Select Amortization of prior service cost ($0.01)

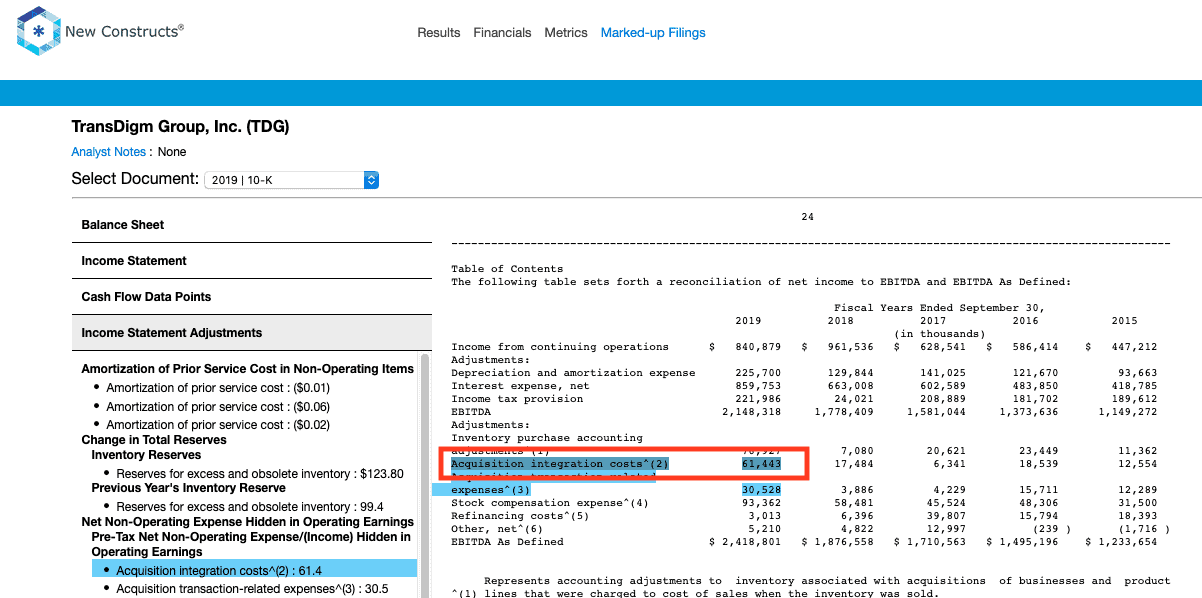click(x=218, y=388)
